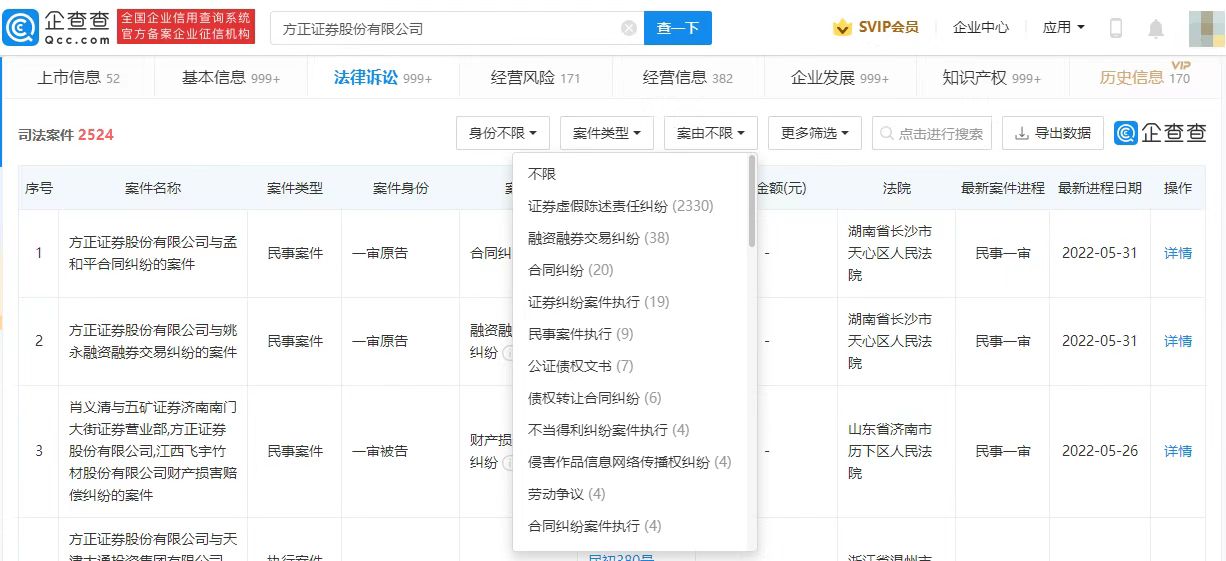The height and width of the screenshot is (561, 1226).
Task: Click the search button 查一下
Action: [678, 28]
